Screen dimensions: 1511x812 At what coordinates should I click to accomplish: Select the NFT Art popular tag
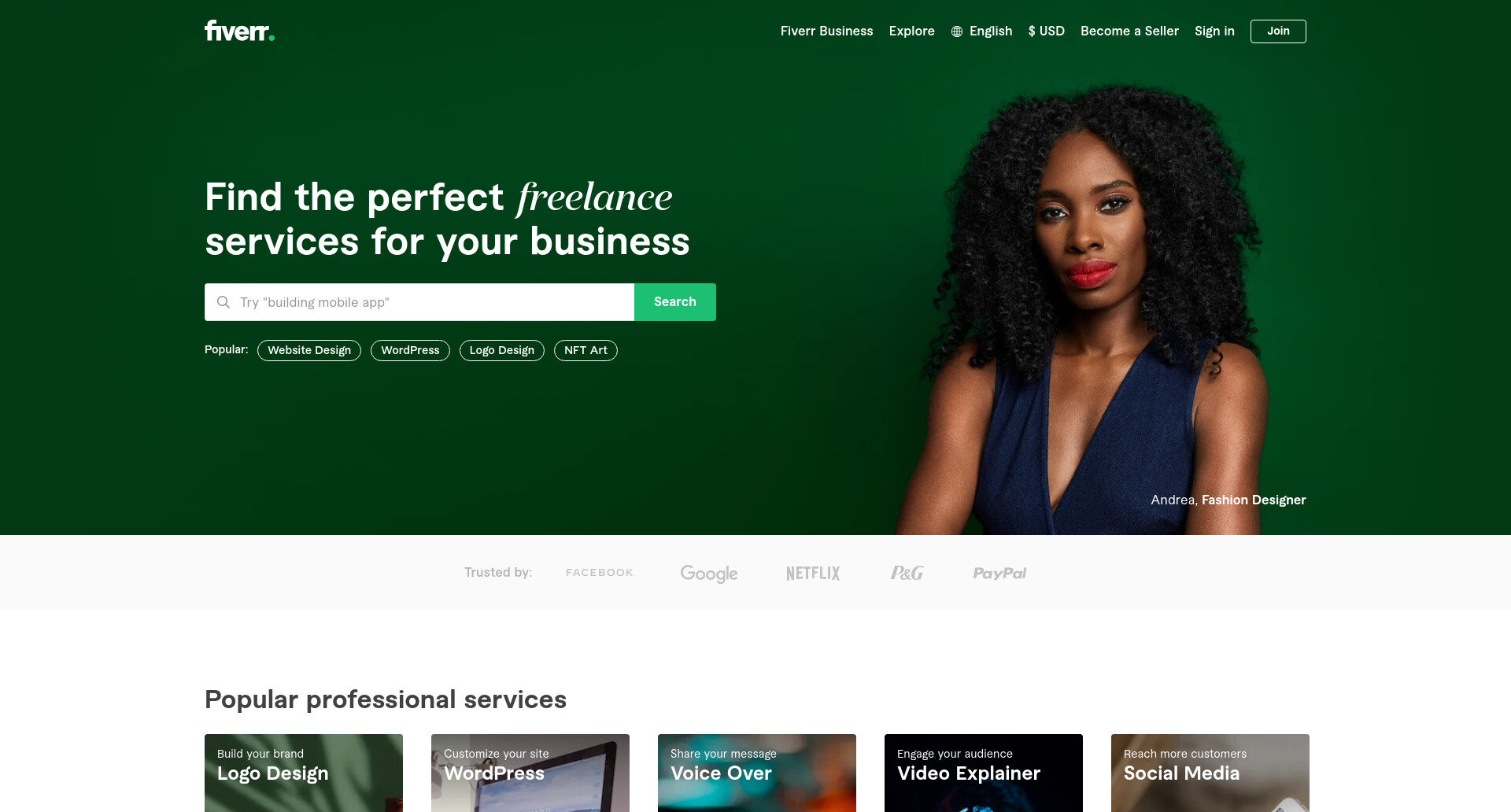point(586,350)
